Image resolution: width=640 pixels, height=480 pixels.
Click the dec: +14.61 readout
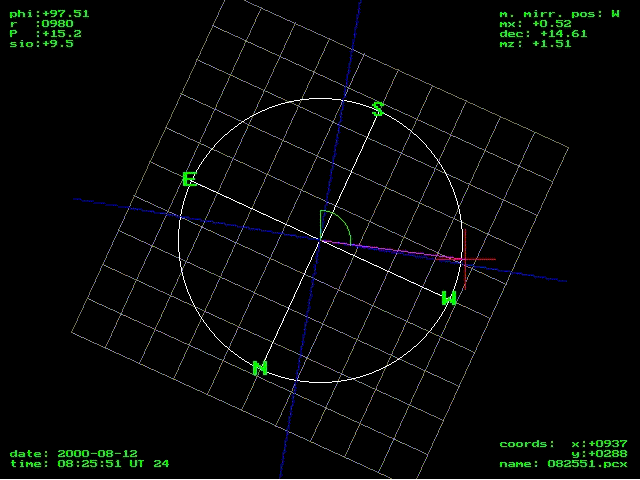tap(543, 34)
